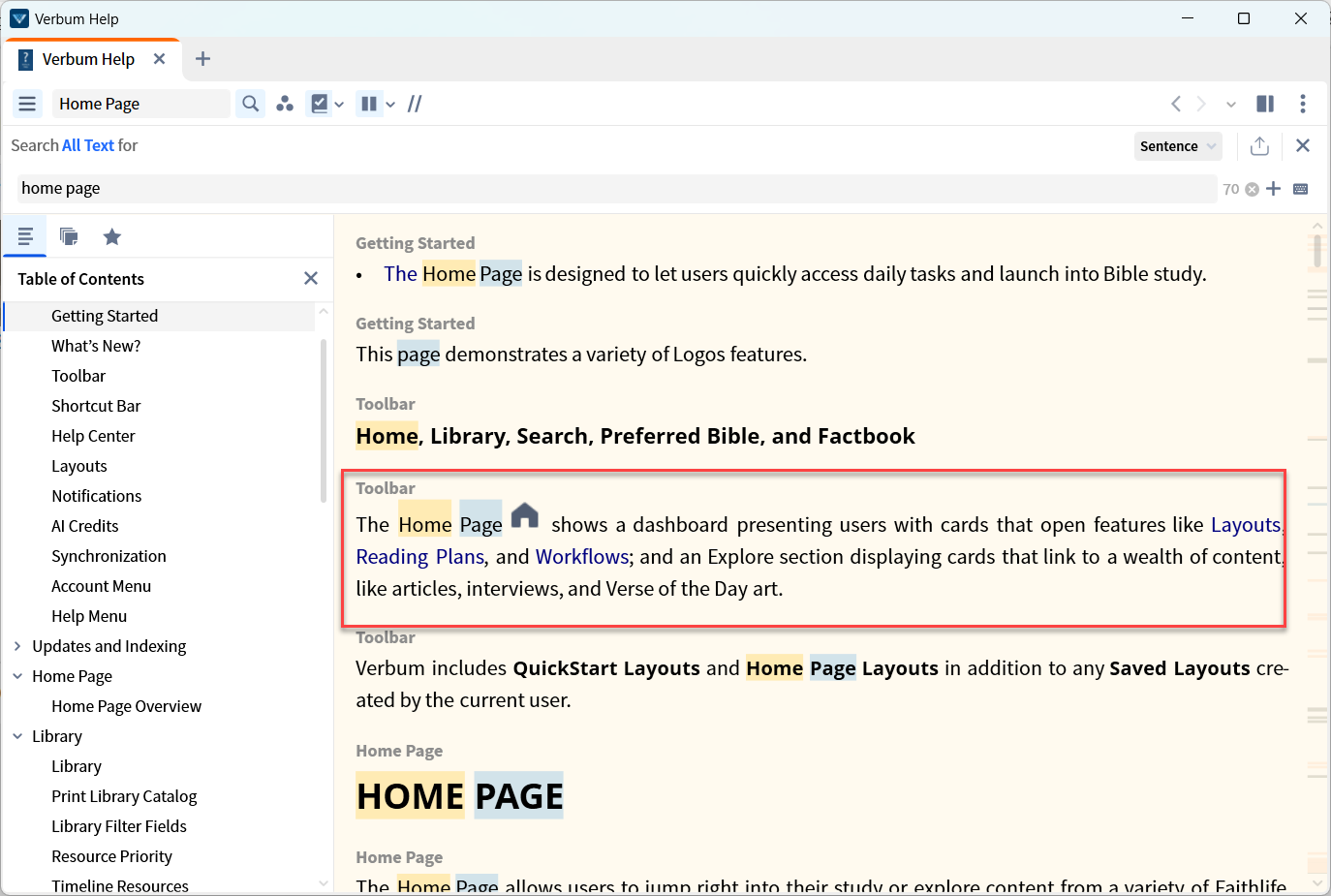The image size is (1331, 896).
Task: Open the Resource Priority topic
Action: pos(112,856)
